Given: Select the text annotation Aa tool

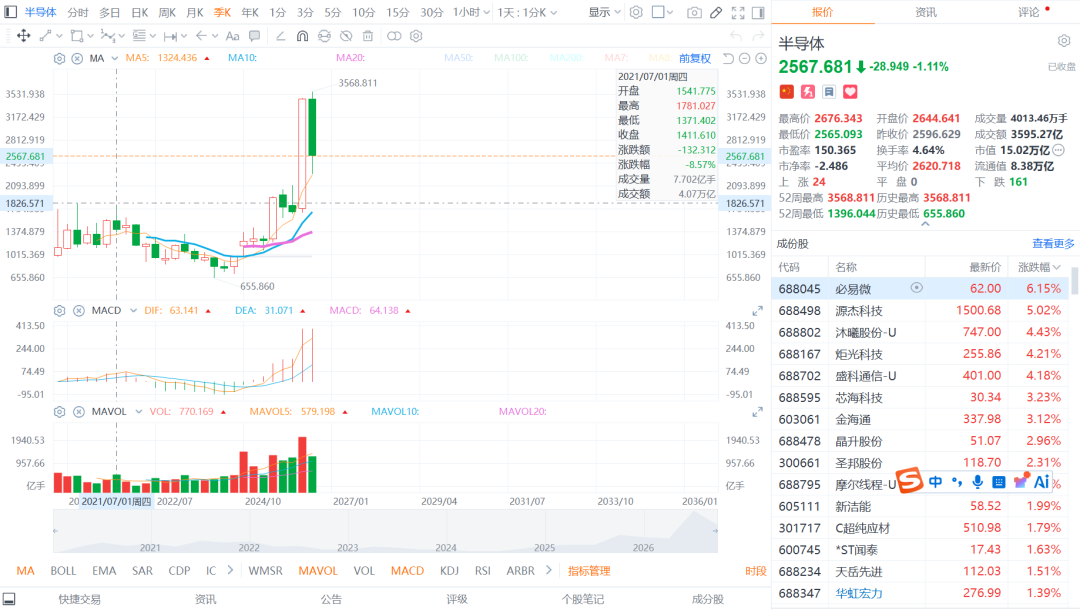Looking at the screenshot, I should [233, 36].
